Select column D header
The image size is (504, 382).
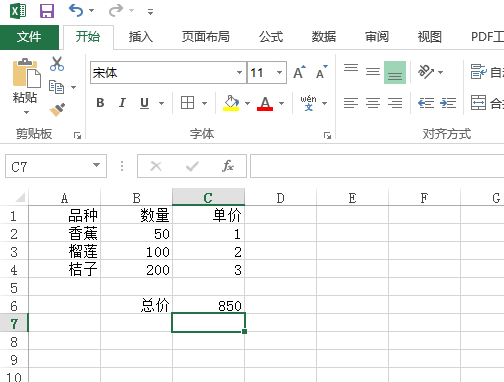(280, 198)
